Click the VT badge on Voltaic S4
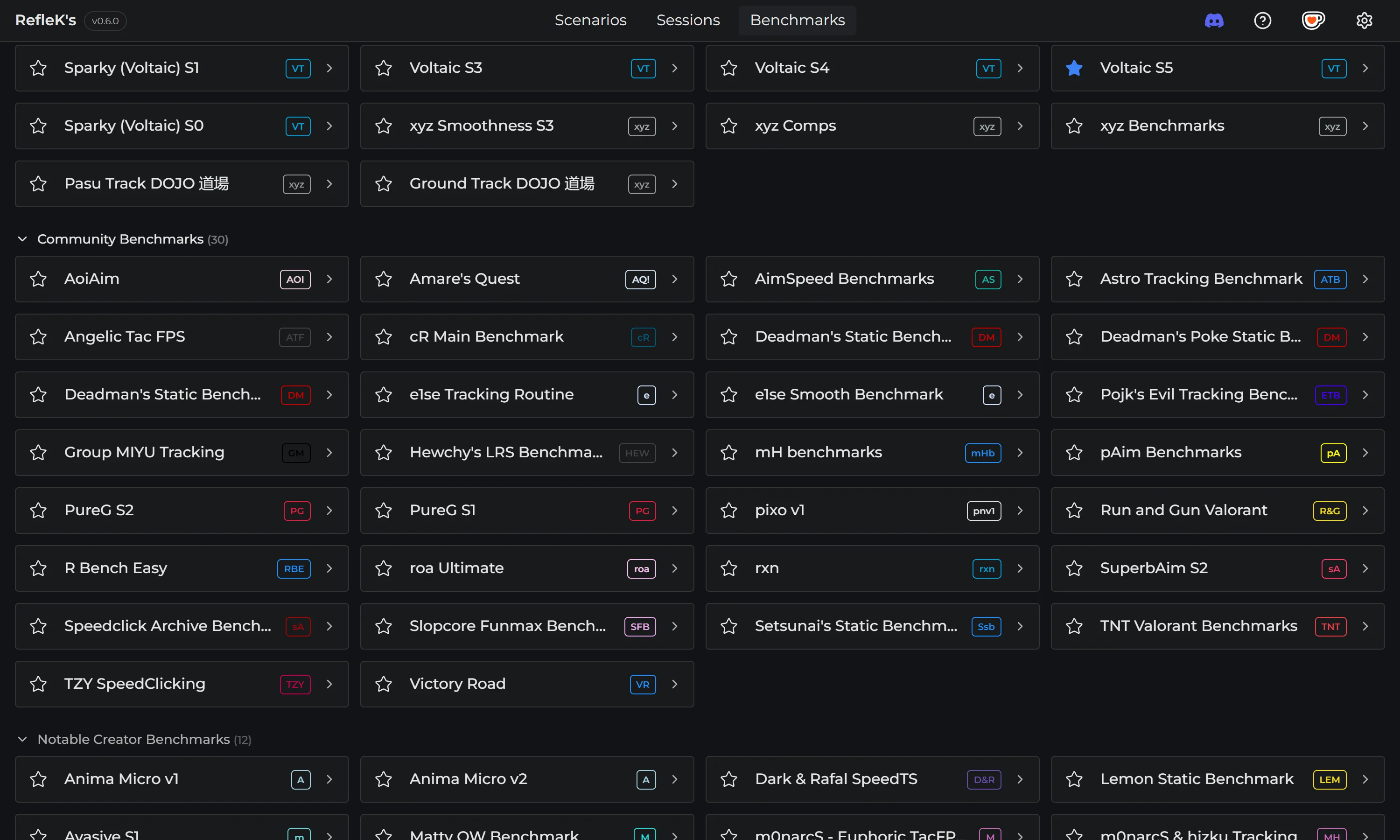The width and height of the screenshot is (1400, 840). [988, 69]
